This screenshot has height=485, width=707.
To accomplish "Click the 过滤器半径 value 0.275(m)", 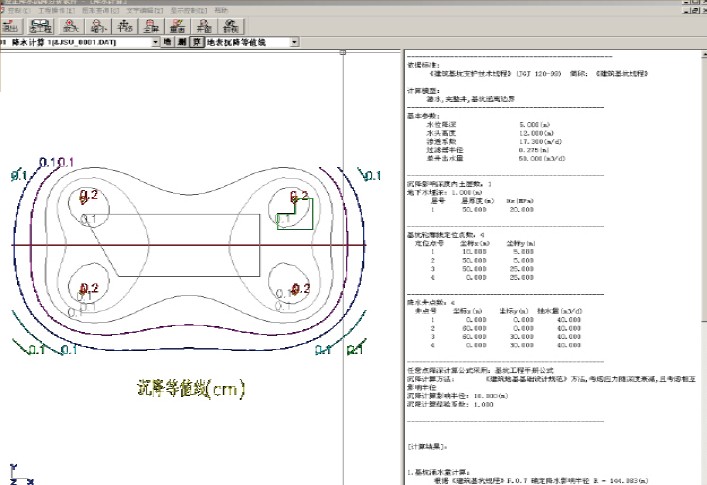I will 534,150.
